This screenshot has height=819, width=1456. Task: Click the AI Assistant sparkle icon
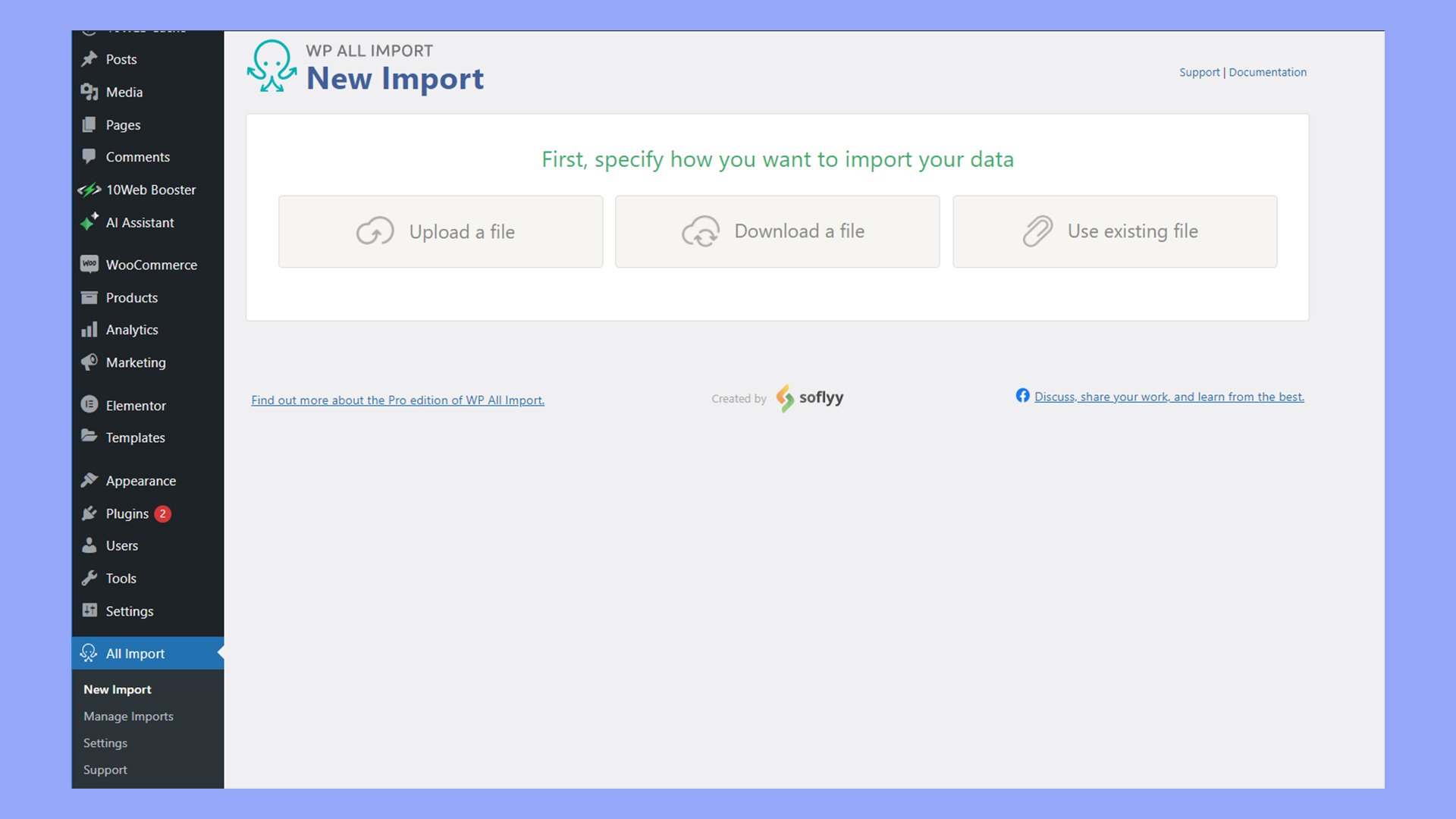(89, 221)
